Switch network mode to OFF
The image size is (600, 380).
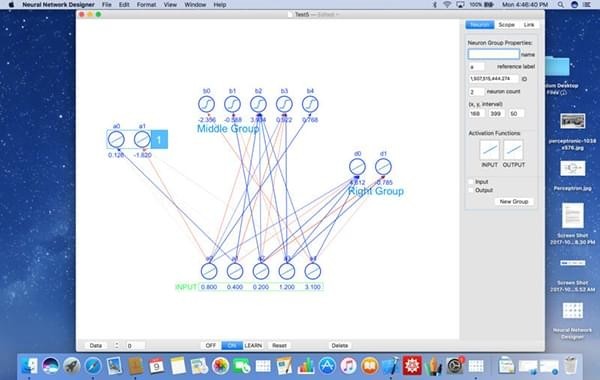[x=211, y=346]
